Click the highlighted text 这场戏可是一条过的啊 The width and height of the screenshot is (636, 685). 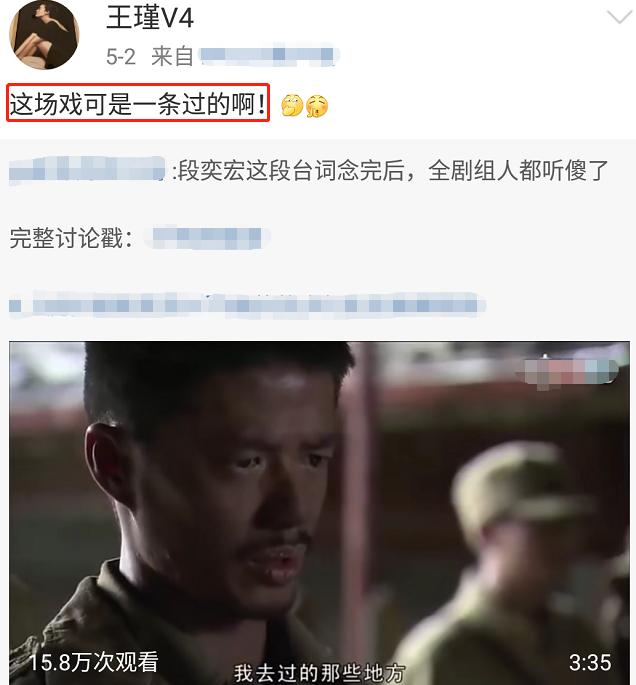138,104
